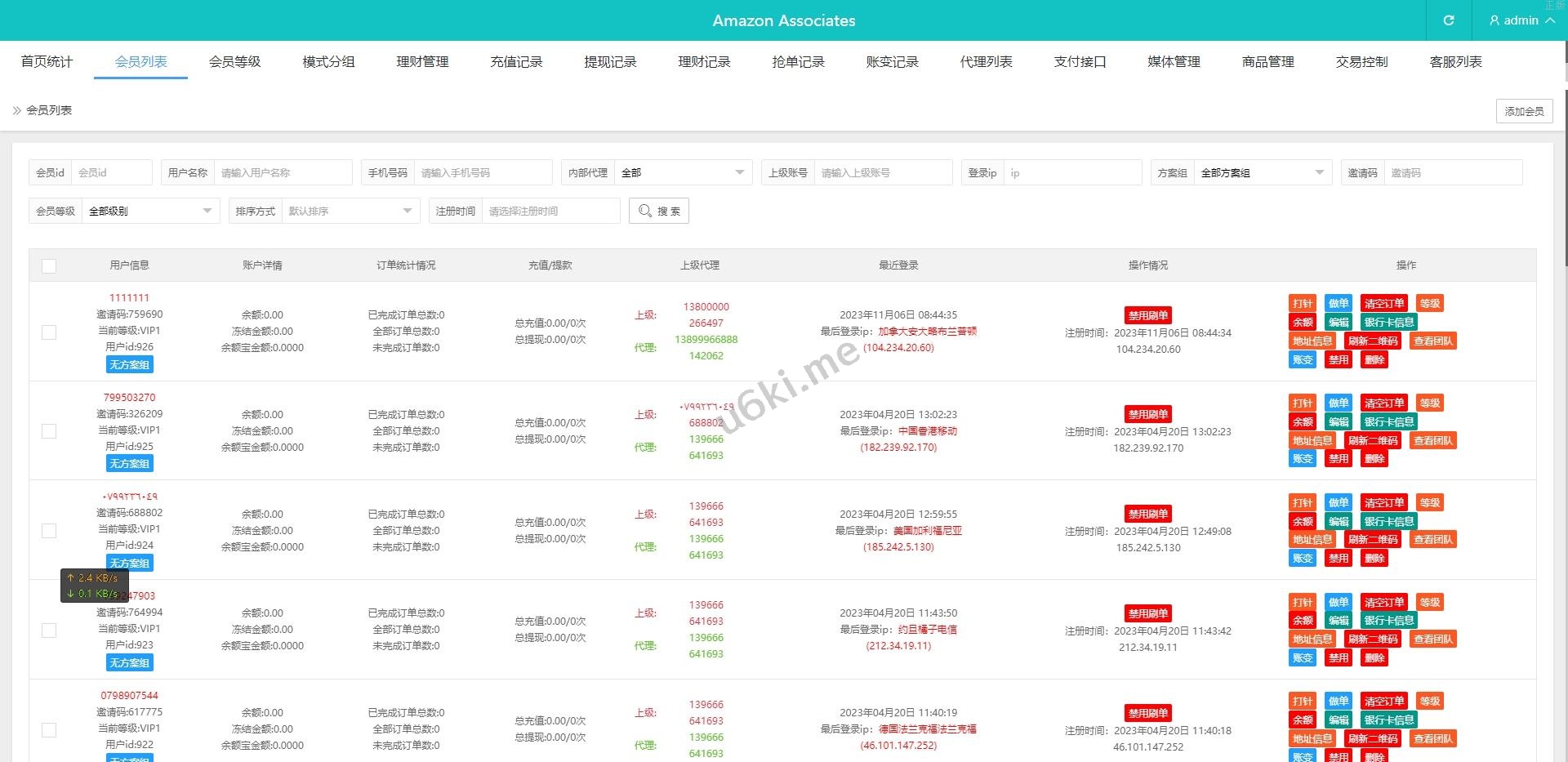Click the 手机号码 input field
Screen dimensions: 1568x762
point(483,173)
